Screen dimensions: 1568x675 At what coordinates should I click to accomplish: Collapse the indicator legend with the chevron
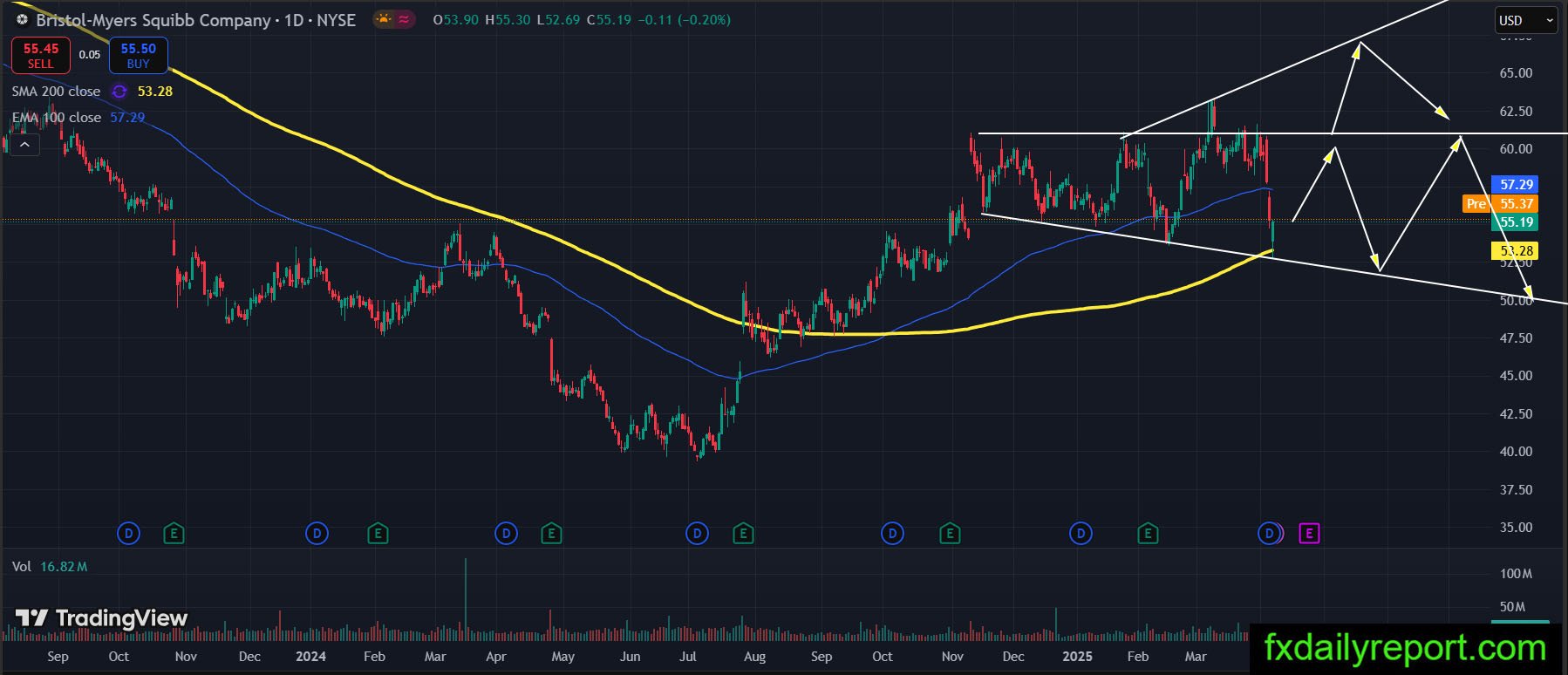click(x=24, y=144)
